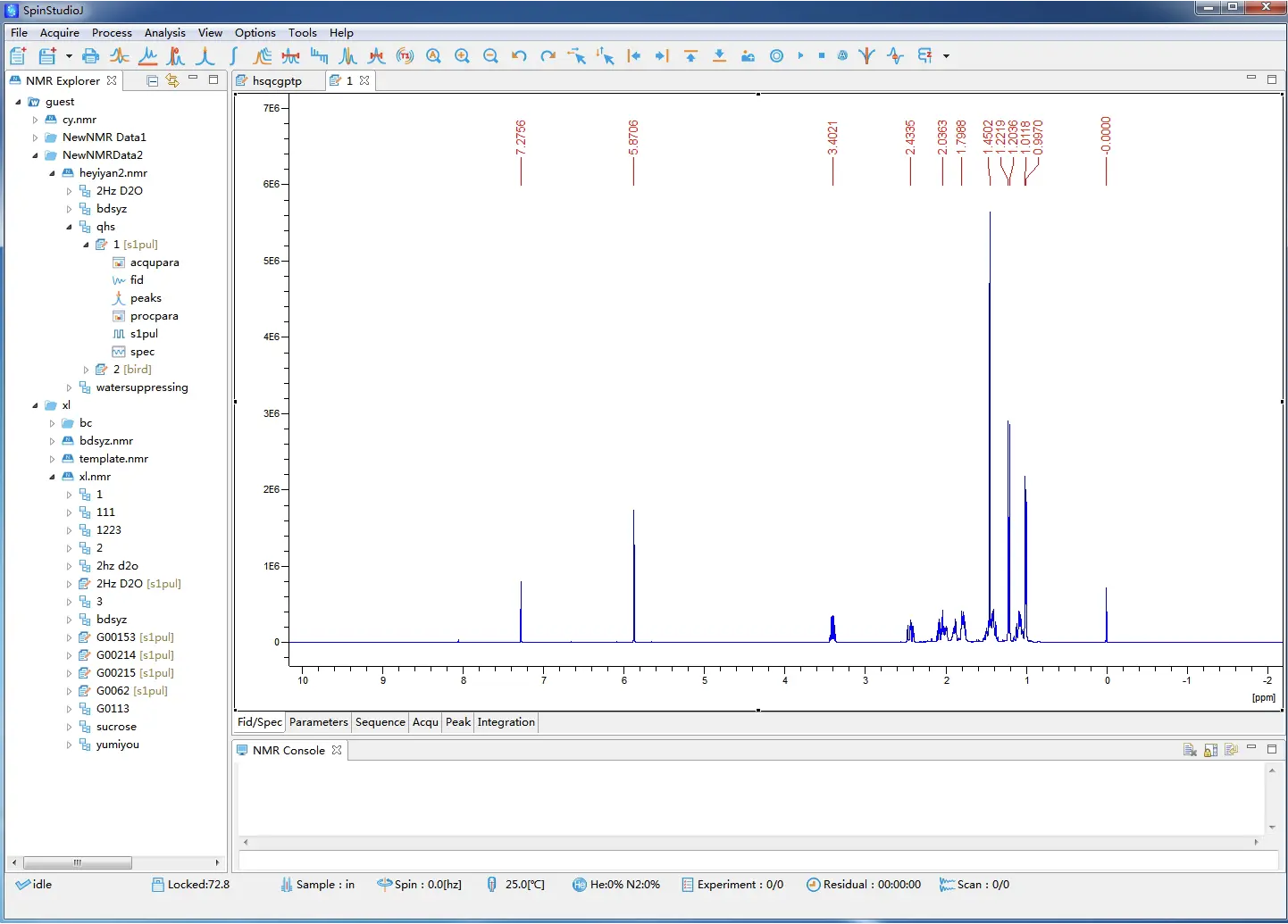
Task: Click the zoom in magnifier icon
Action: click(462, 56)
